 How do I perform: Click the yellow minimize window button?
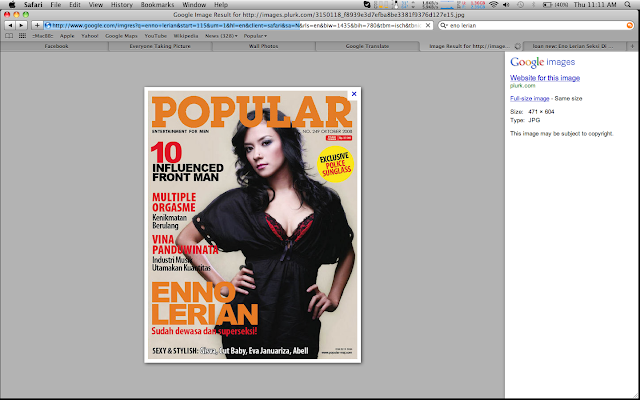(16, 14)
